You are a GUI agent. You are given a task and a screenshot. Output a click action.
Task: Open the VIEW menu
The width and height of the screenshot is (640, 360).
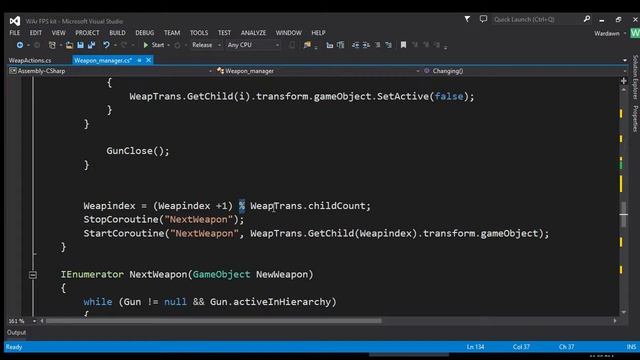click(58, 33)
